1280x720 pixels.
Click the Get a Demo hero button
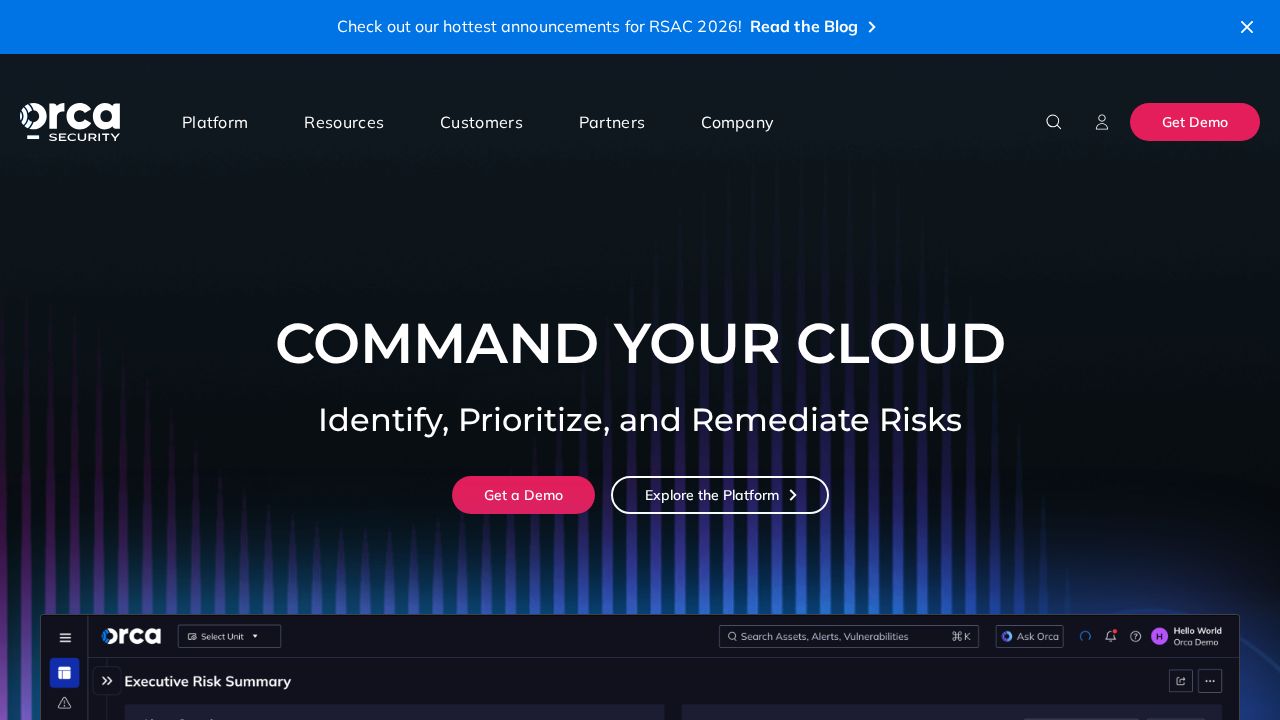pos(523,495)
